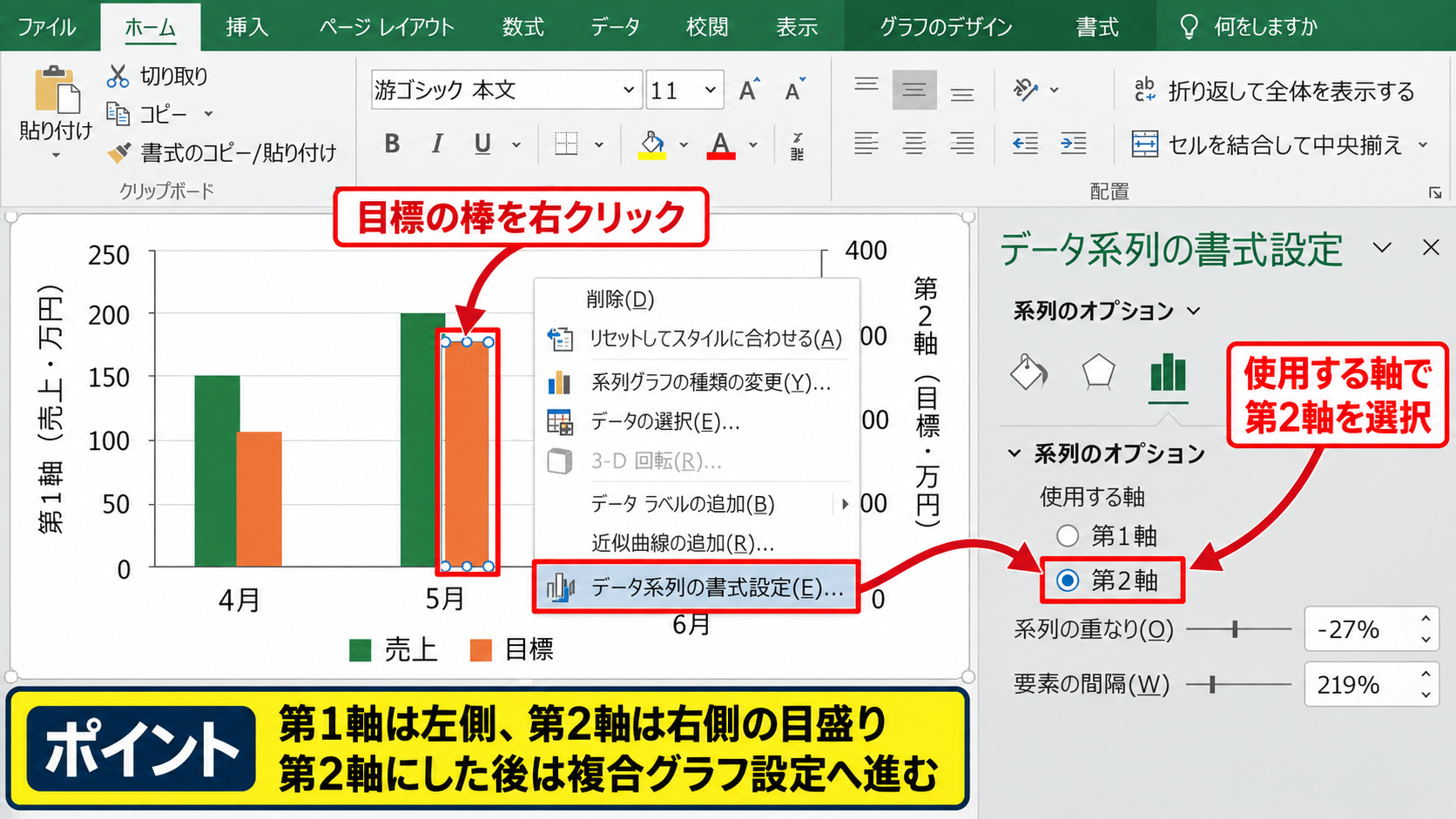Open the fill color dropdown arrow
The height and width of the screenshot is (819, 1456).
point(684,144)
